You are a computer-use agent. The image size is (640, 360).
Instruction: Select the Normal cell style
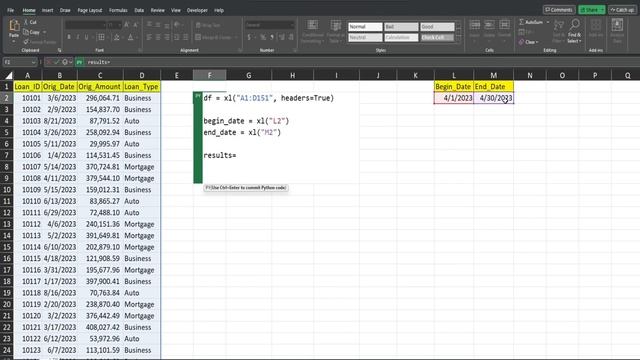(365, 27)
